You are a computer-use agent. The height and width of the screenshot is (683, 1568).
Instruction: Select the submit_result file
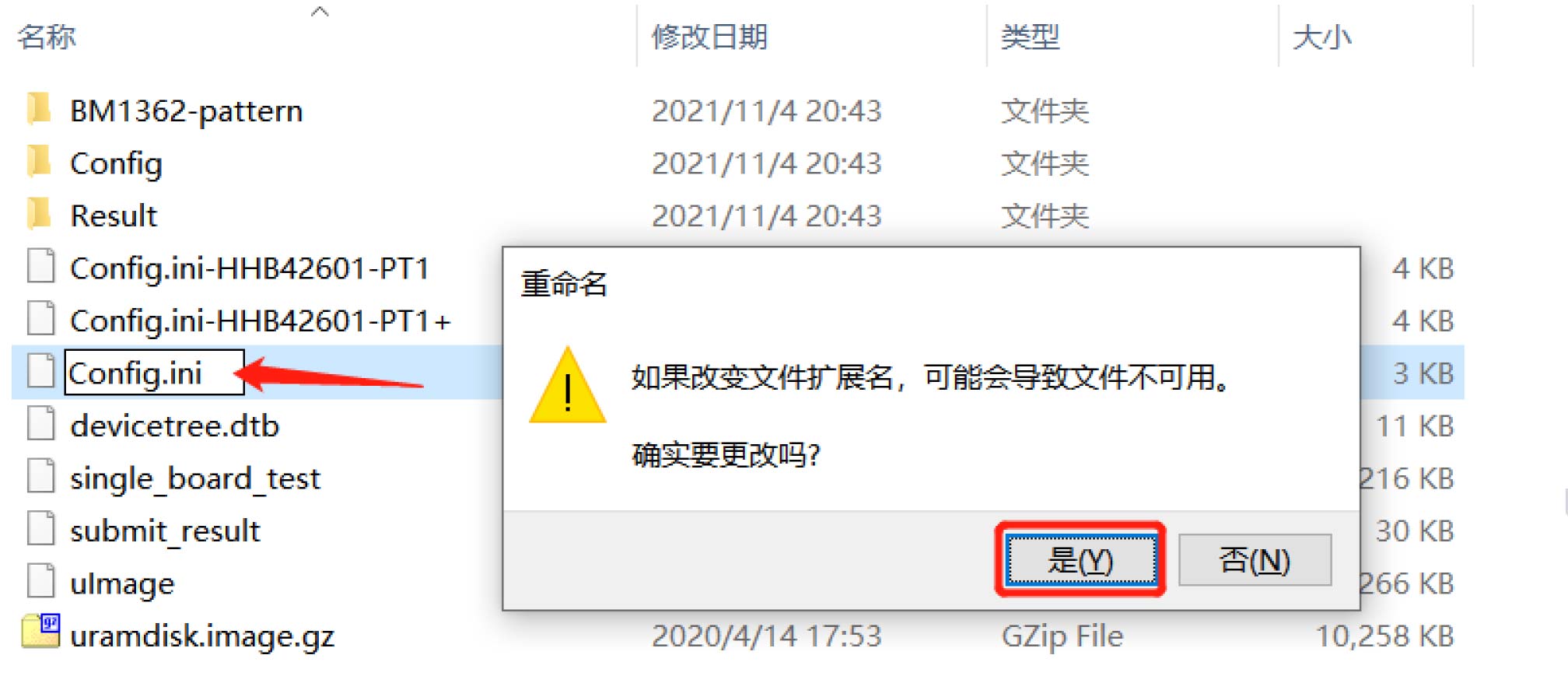coord(165,531)
